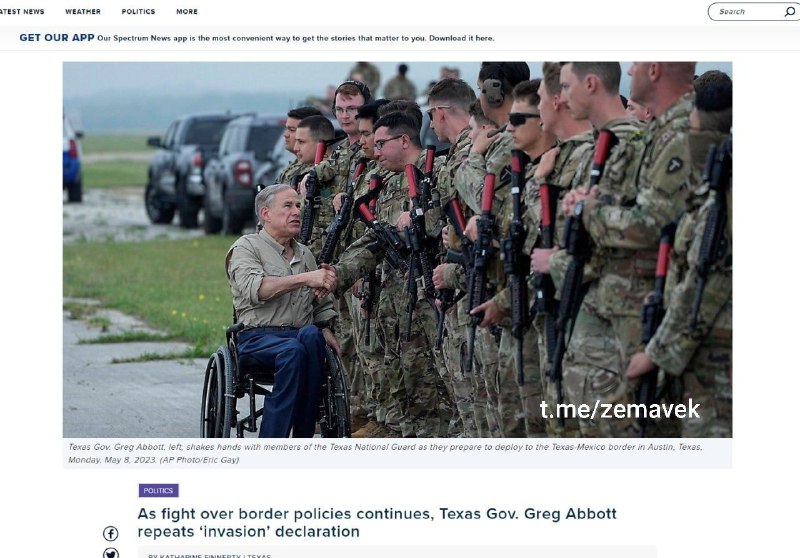Screen dimensions: 800x558
Task: Share the article on Twitter
Action: tap(110, 553)
